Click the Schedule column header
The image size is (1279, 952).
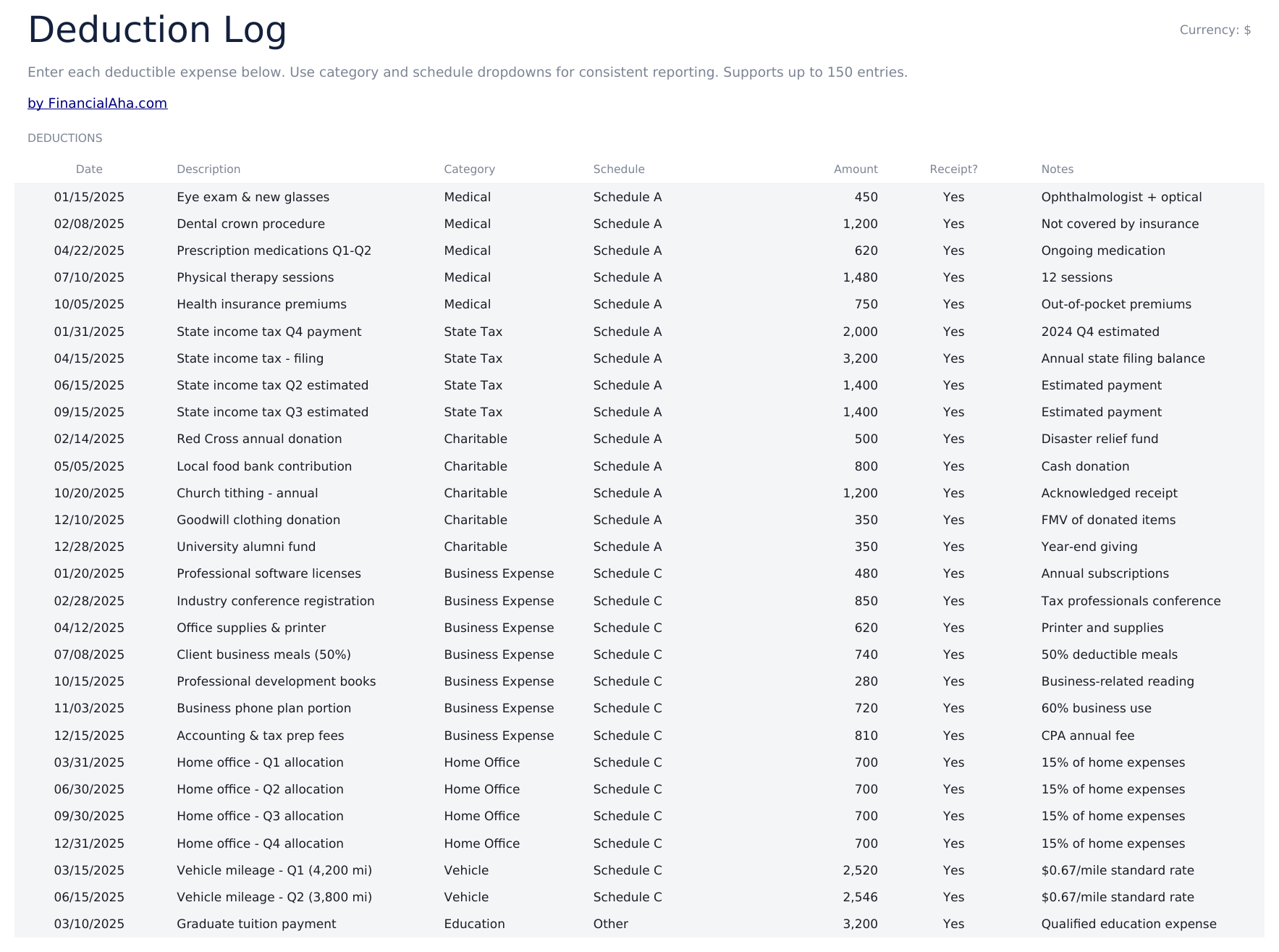619,169
